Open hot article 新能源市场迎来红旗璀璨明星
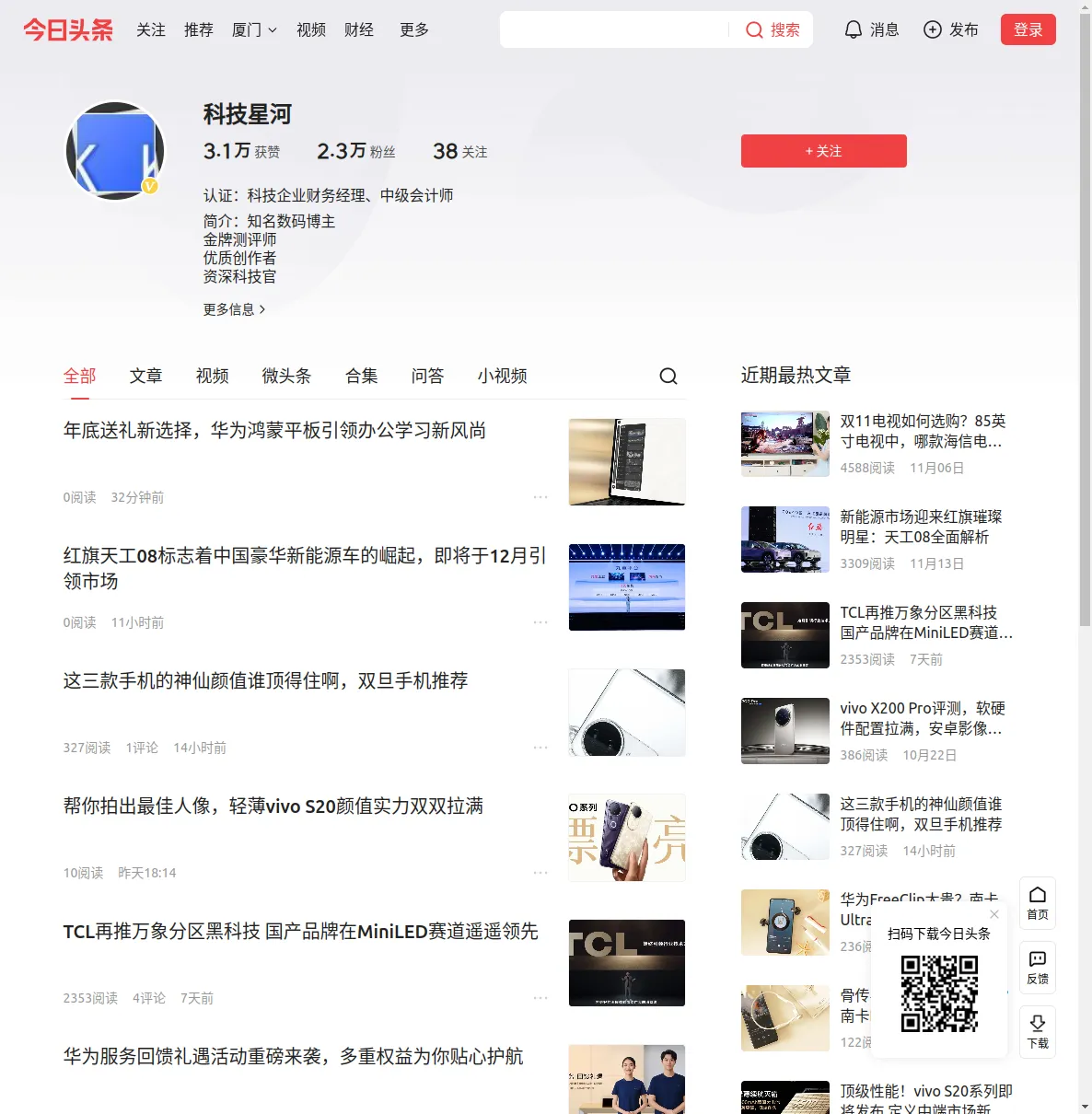Viewport: 1092px width, 1114px height. 921,527
